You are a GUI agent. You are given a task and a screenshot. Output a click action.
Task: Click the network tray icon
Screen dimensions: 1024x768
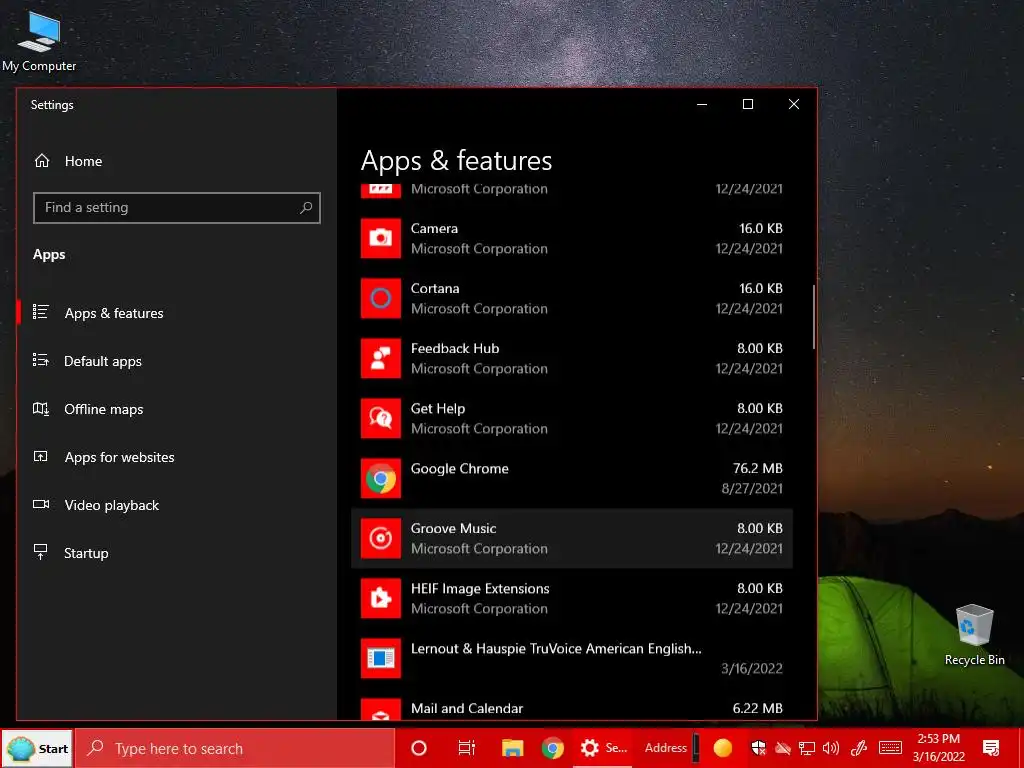pos(807,748)
